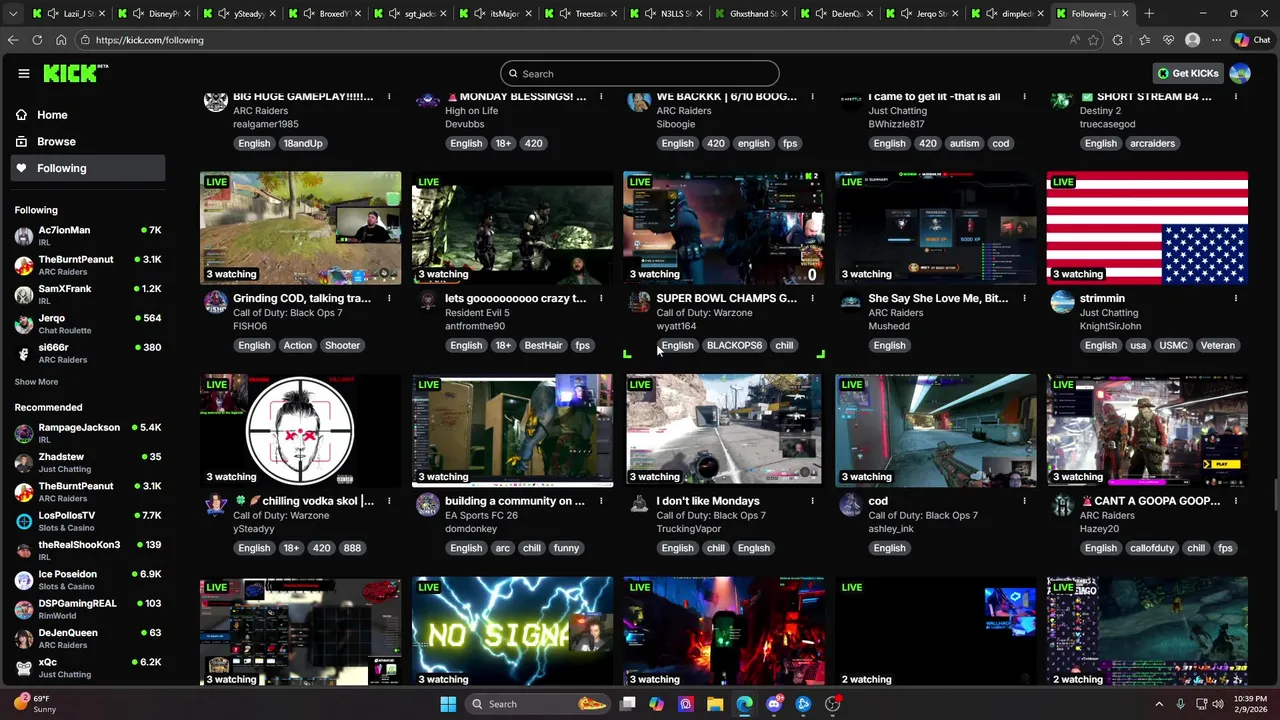Viewport: 1280px width, 720px height.
Task: Close the active Following tab
Action: pos(1125,13)
